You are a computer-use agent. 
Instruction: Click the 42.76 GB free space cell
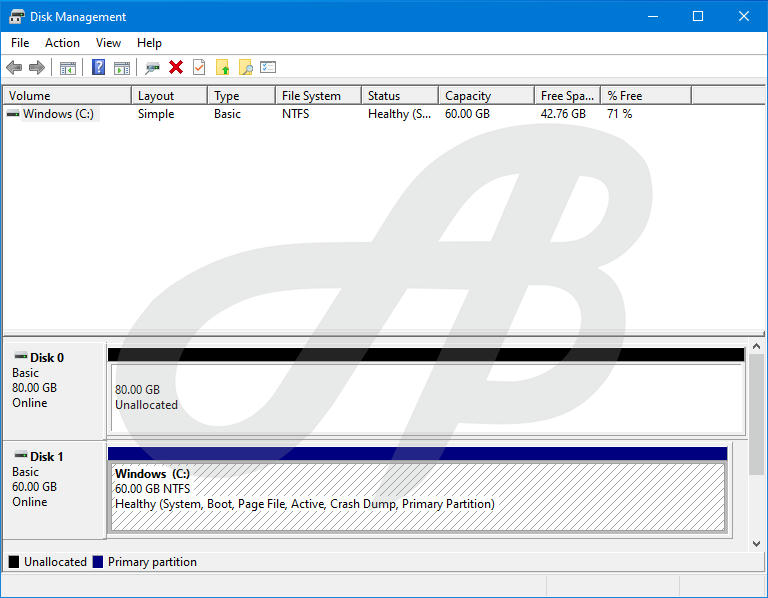click(x=563, y=114)
